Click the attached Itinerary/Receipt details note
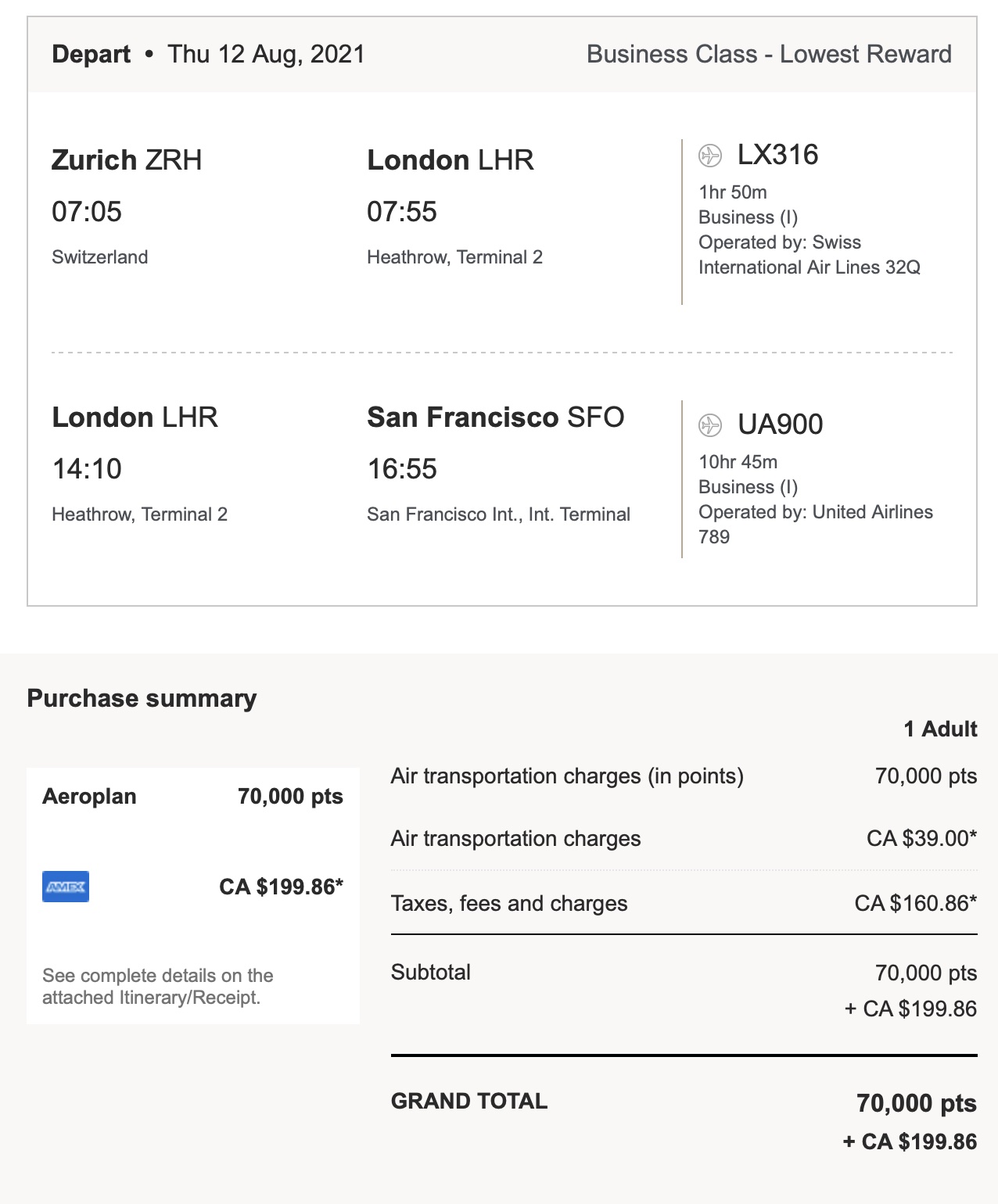998x1204 pixels. click(x=157, y=987)
